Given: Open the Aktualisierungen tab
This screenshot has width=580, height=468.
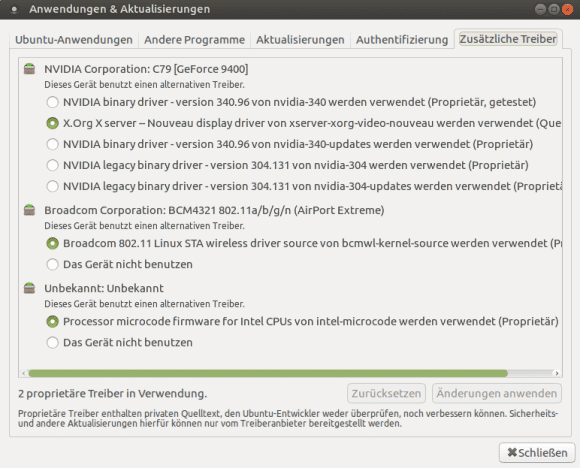Looking at the screenshot, I should click(300, 40).
